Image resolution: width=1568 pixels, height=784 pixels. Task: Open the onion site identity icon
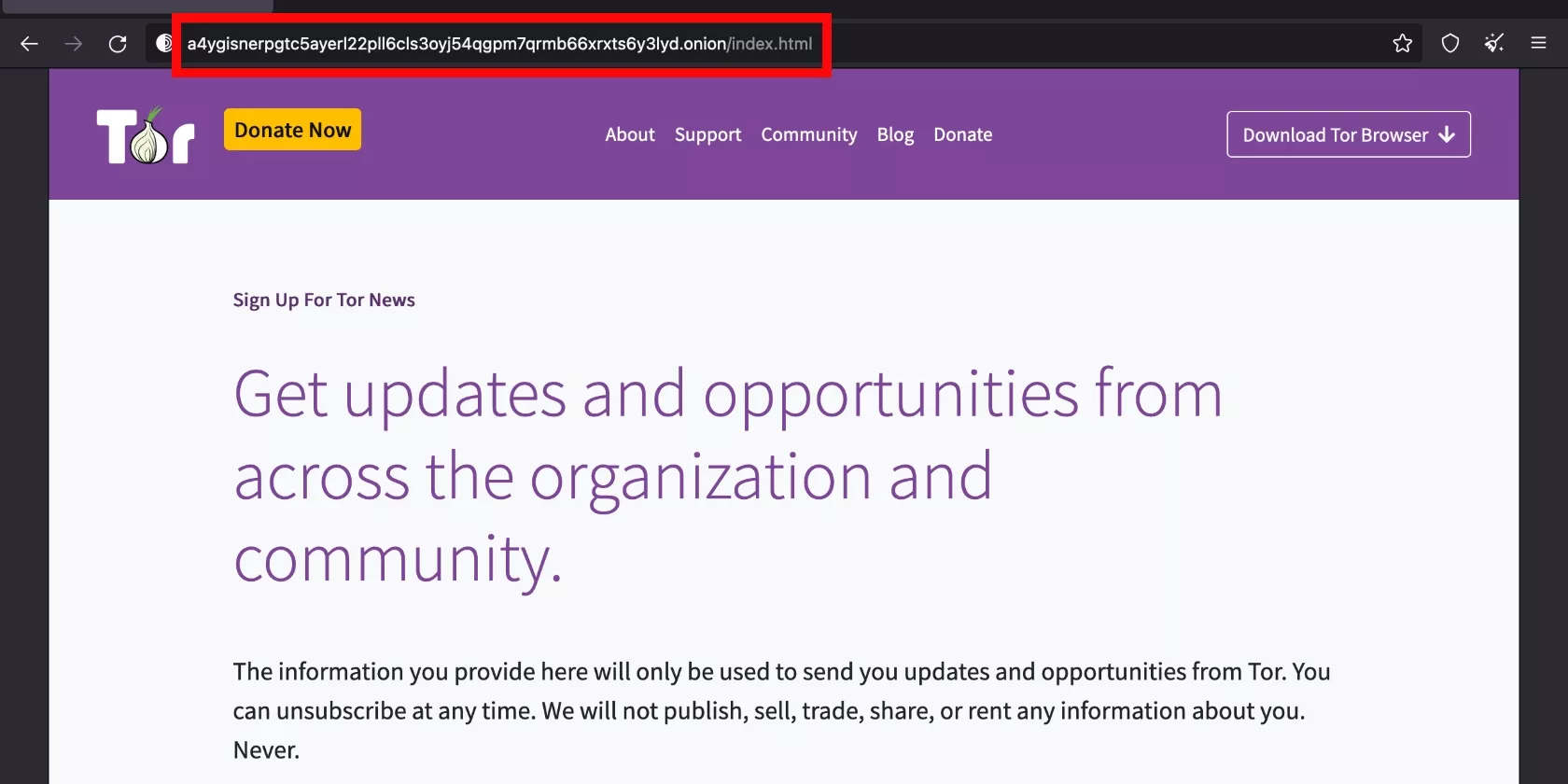[164, 43]
